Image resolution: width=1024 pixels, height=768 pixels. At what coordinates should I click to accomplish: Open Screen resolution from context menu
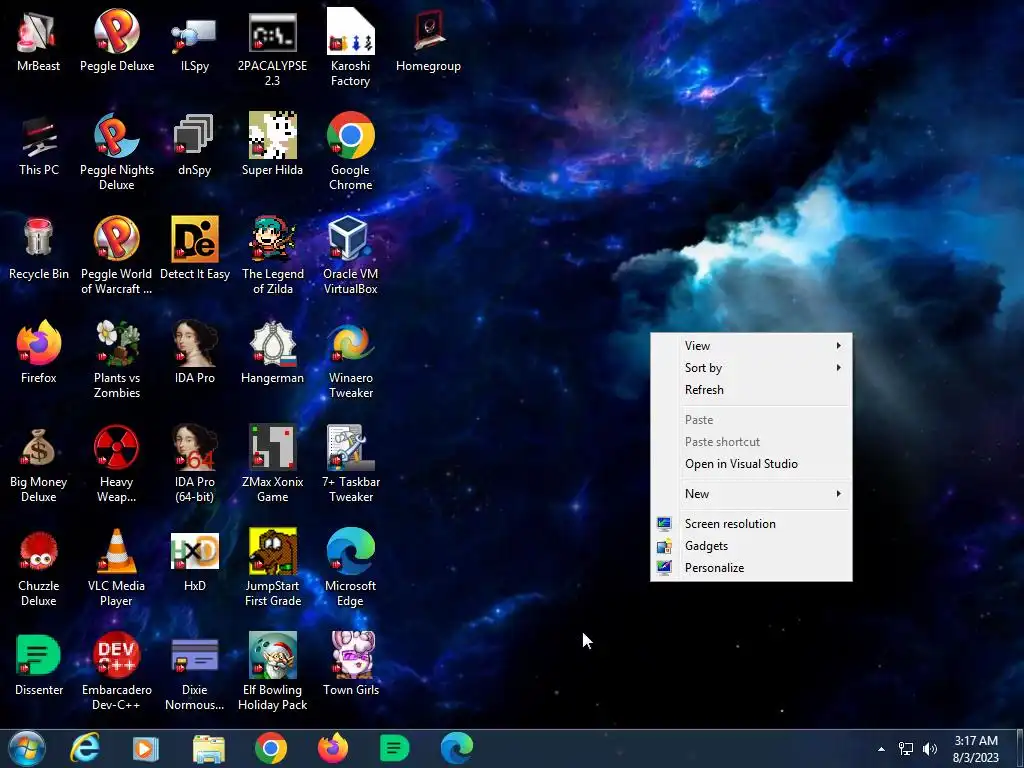[x=751, y=524]
